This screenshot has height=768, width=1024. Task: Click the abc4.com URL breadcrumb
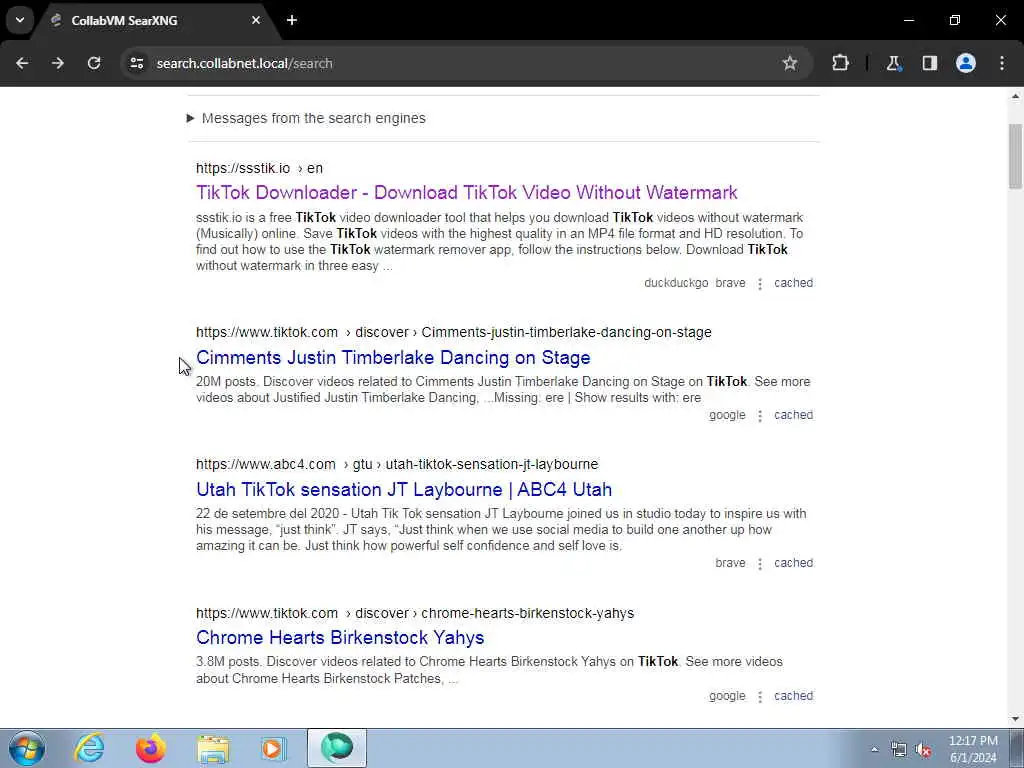coord(397,464)
